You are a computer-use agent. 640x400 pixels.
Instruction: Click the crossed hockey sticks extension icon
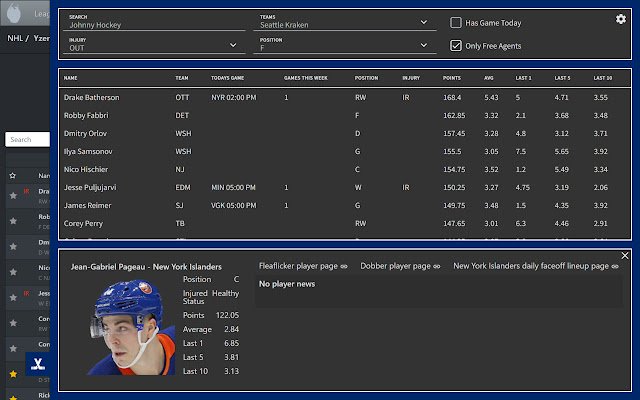[x=38, y=364]
